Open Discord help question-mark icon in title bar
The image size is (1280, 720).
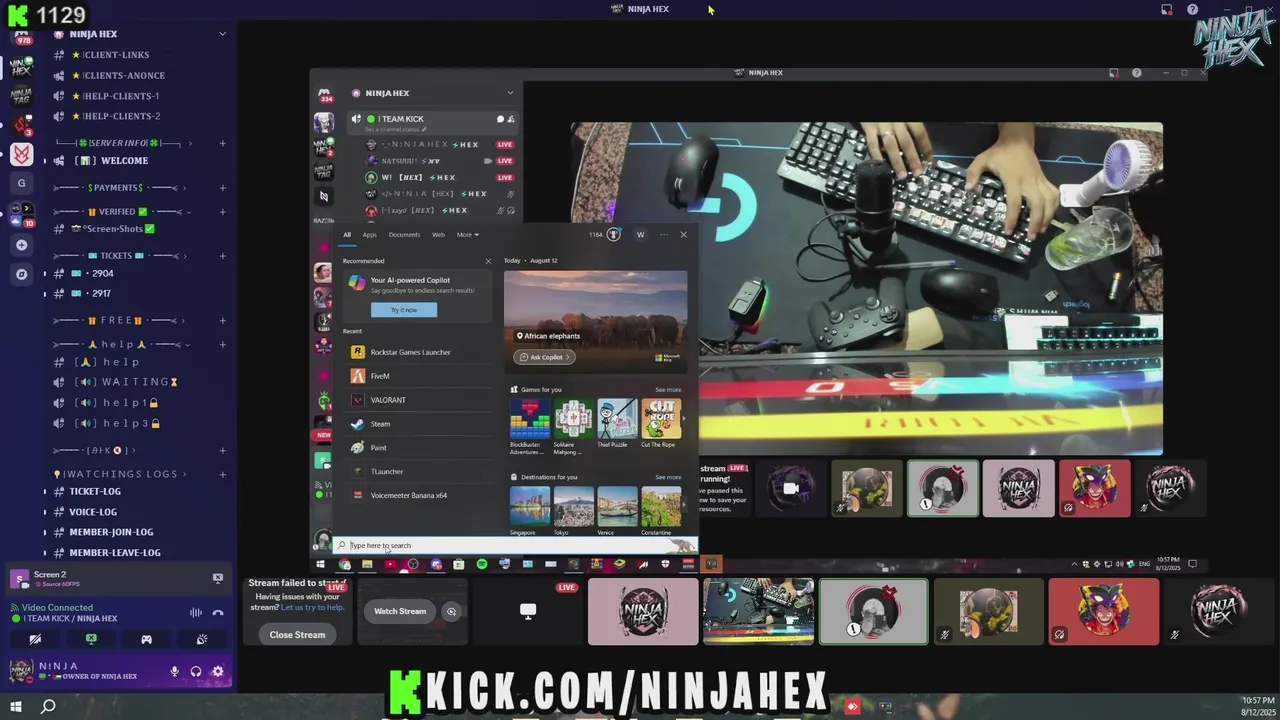coord(1192,9)
